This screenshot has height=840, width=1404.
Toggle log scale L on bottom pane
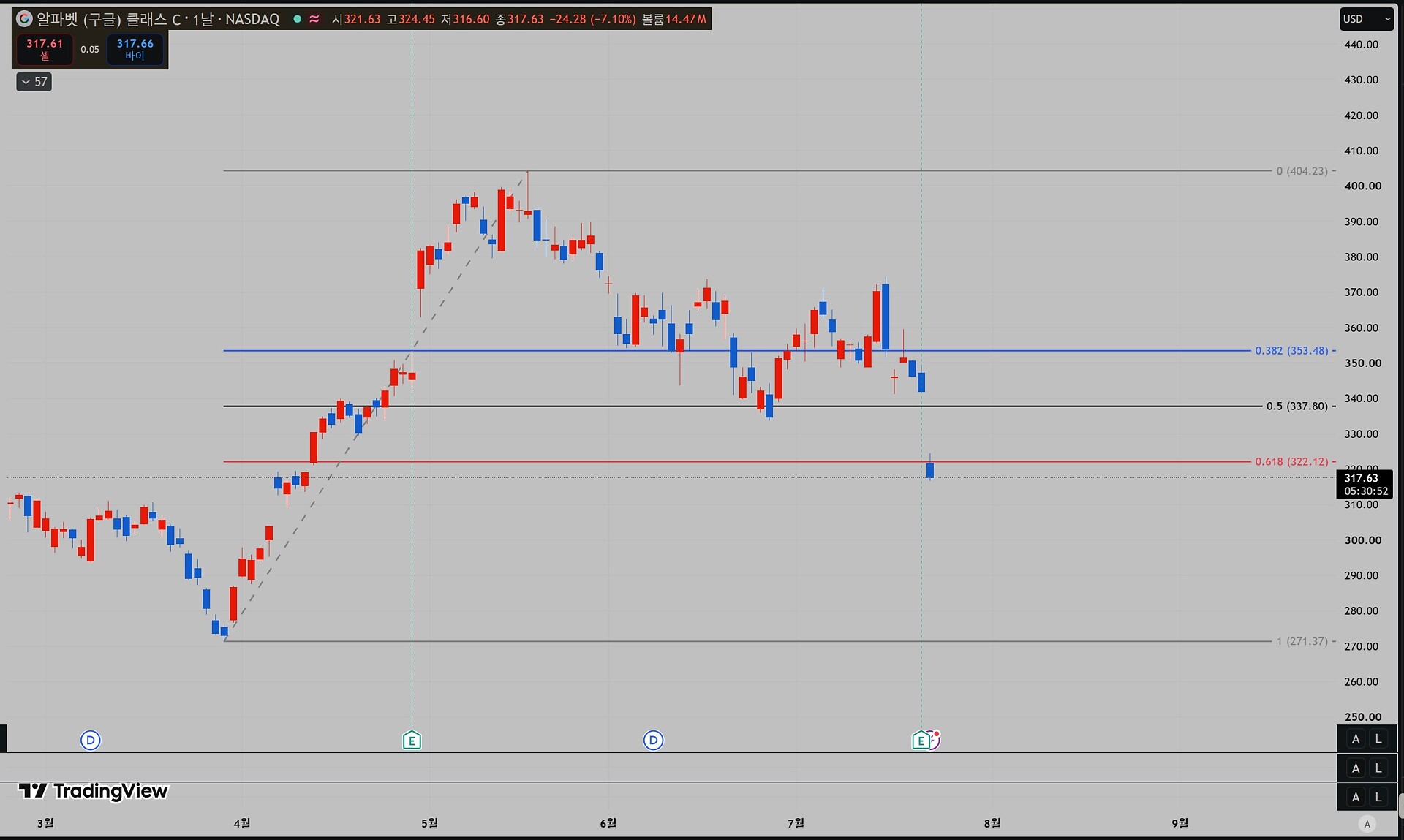point(1378,797)
